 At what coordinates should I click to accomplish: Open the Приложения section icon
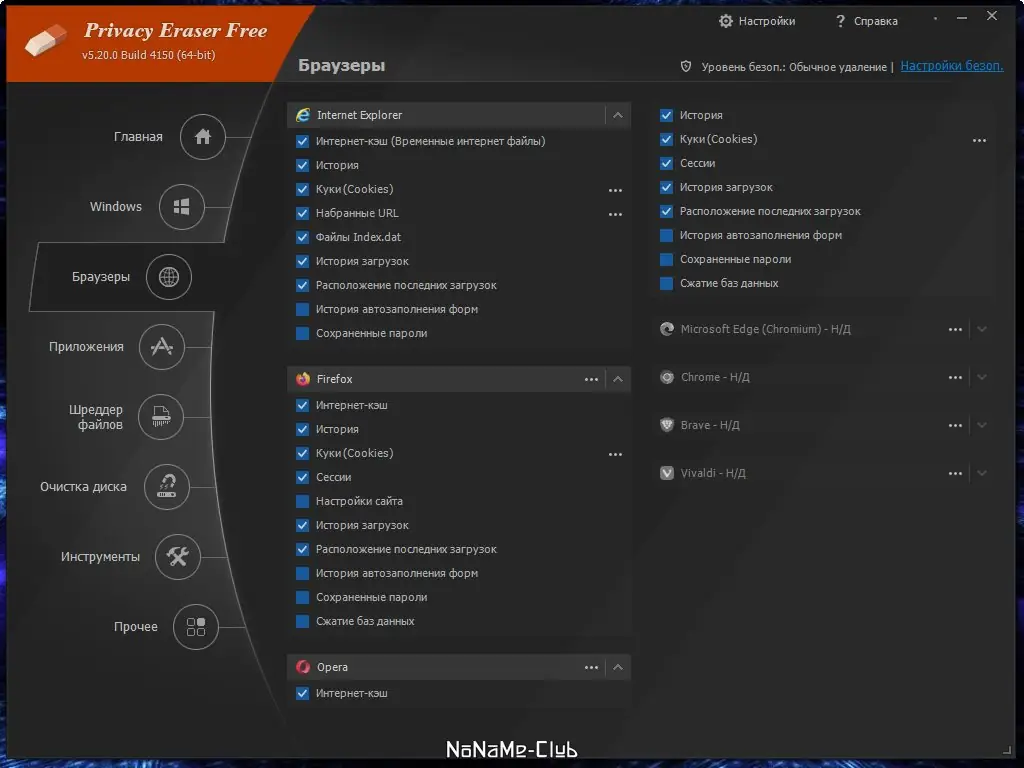click(162, 347)
